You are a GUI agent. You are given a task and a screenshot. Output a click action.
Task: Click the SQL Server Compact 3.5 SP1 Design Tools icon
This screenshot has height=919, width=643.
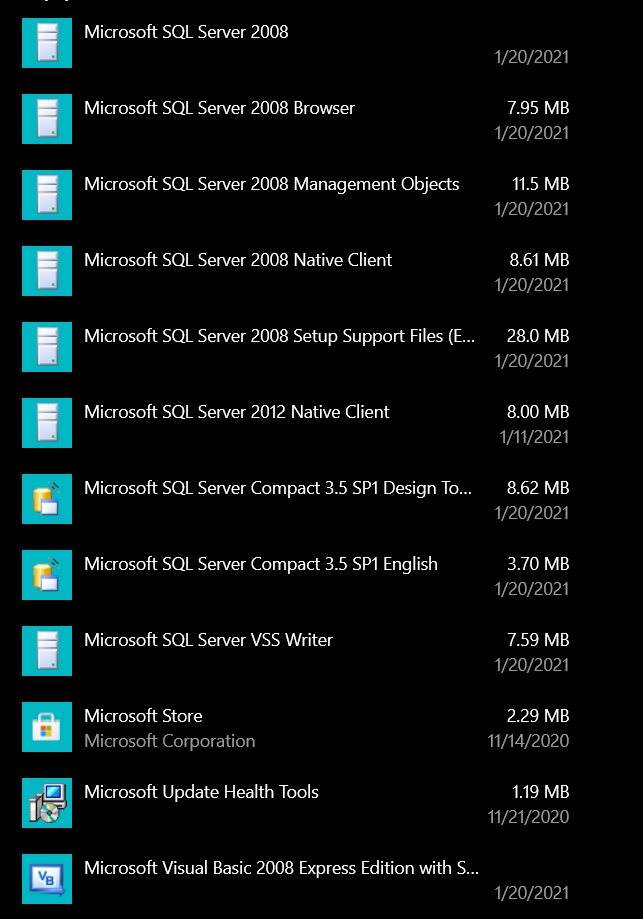[47, 499]
